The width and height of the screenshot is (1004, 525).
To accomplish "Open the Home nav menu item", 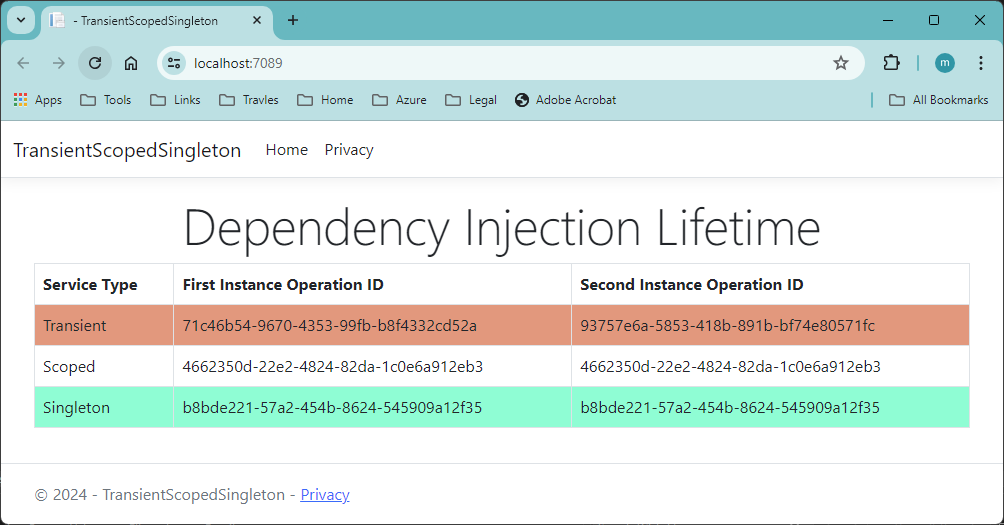I will click(286, 150).
